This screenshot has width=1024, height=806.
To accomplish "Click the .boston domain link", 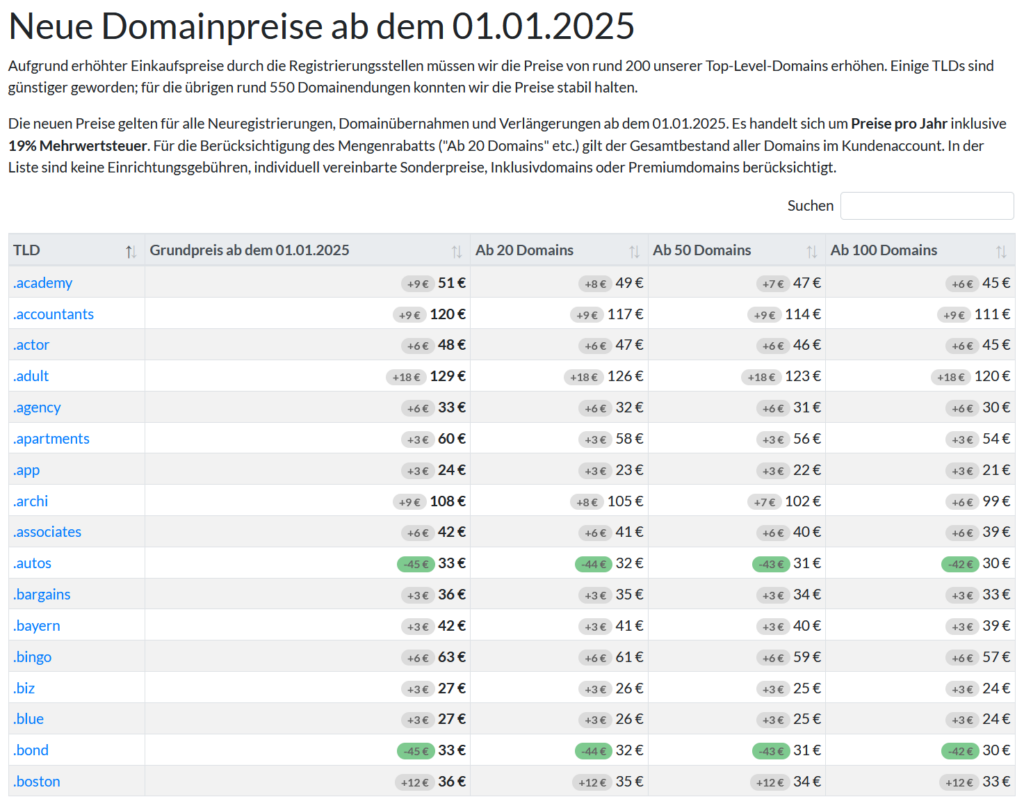I will click(x=37, y=781).
